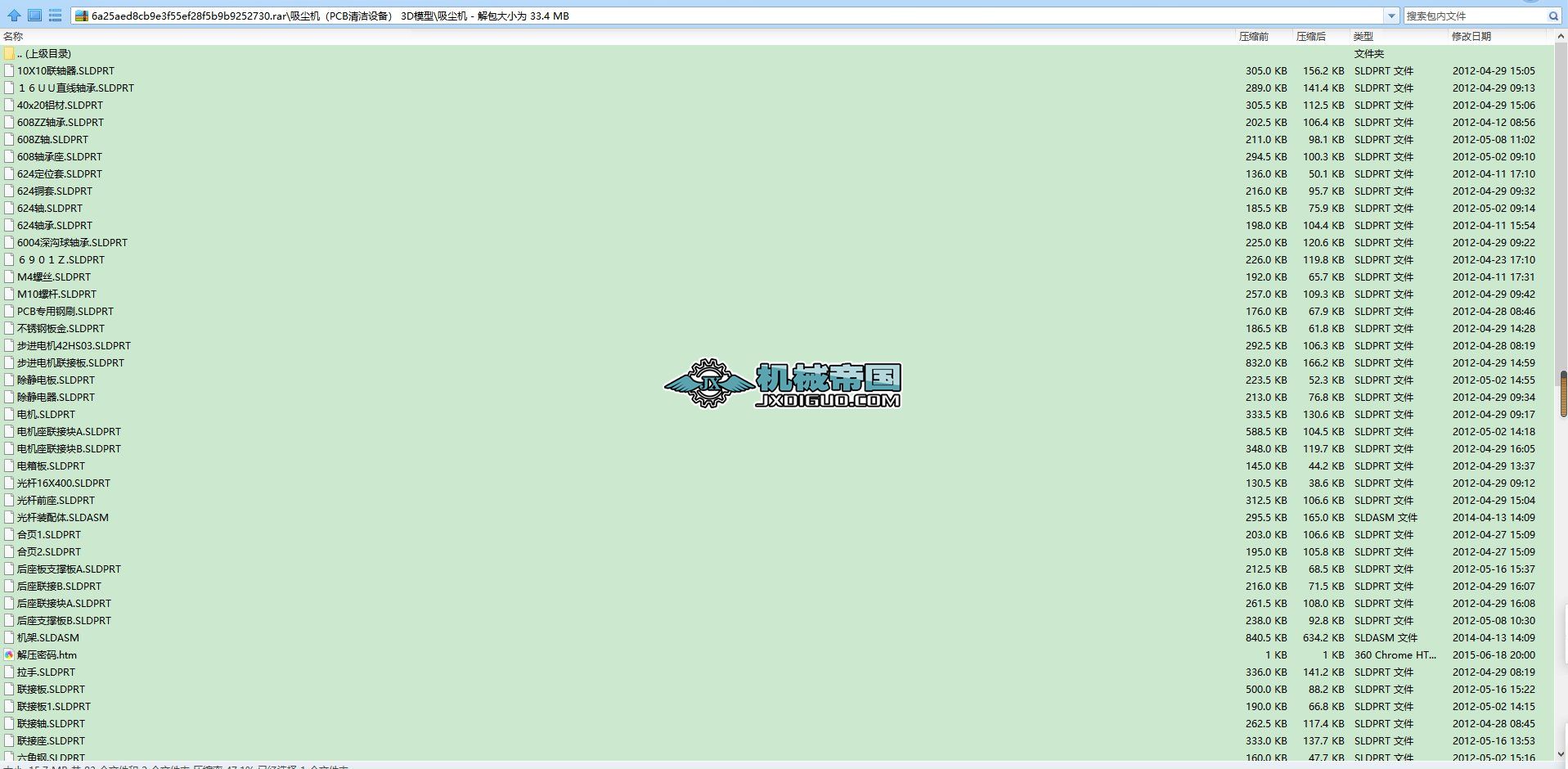Select file icon of 608ZZ轴承.SLDPRT

9,122
